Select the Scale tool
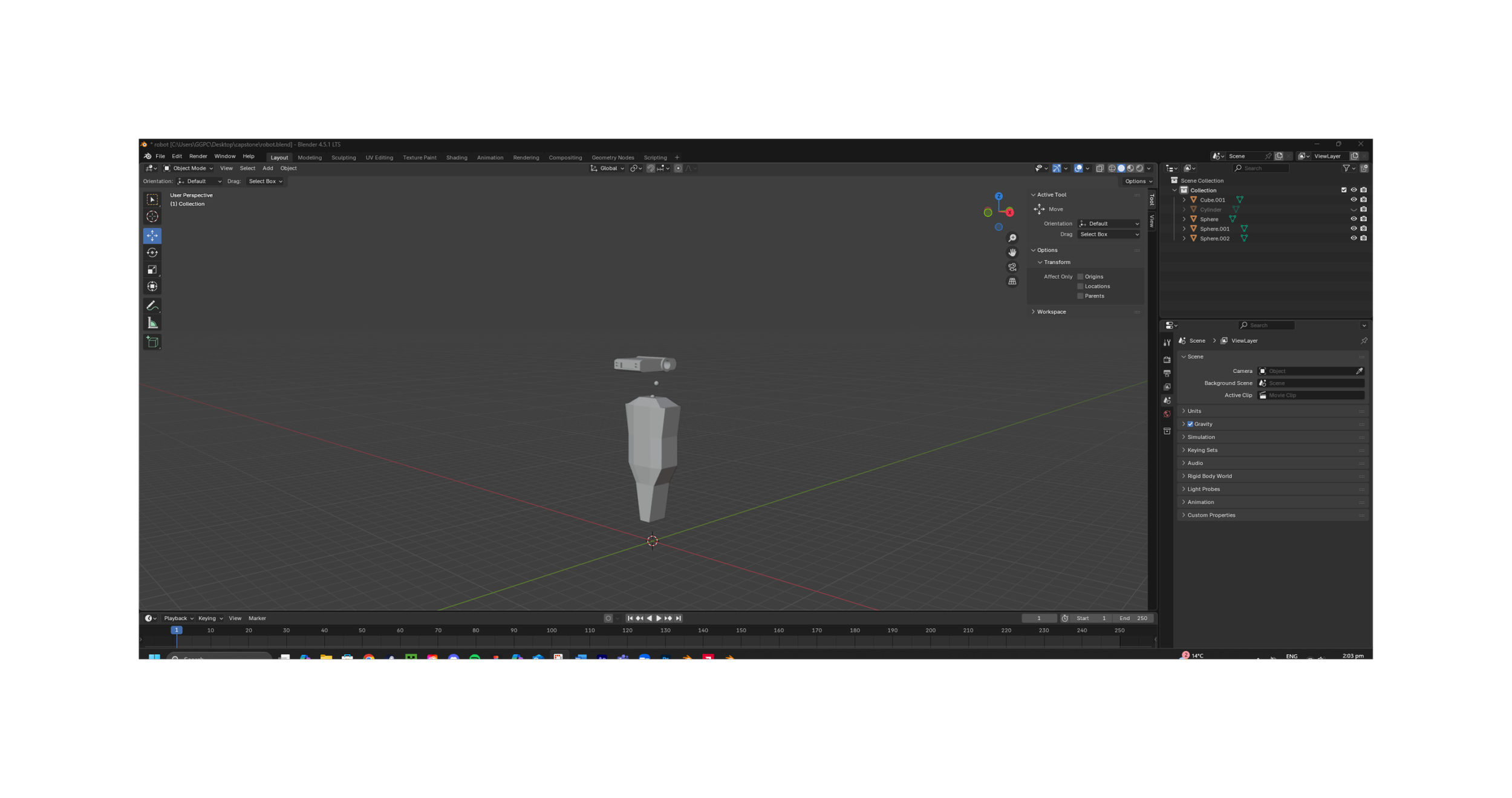The image size is (1512, 798). (152, 270)
